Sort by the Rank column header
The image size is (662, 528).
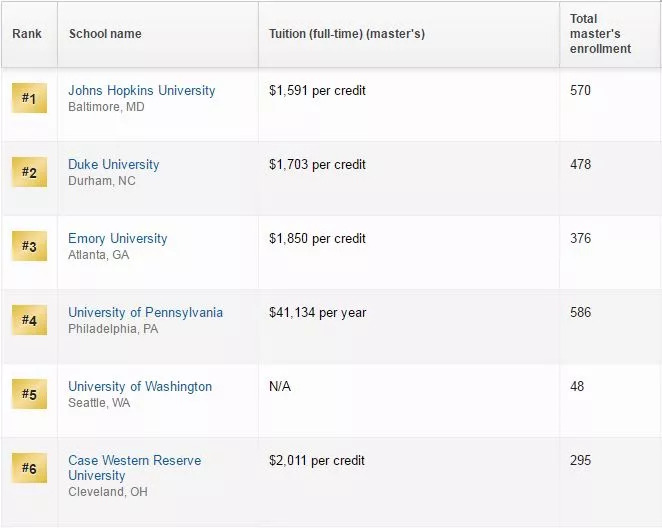(x=27, y=34)
